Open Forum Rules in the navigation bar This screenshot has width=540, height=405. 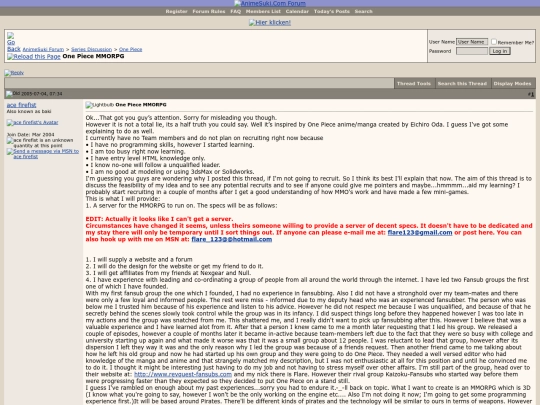(209, 11)
